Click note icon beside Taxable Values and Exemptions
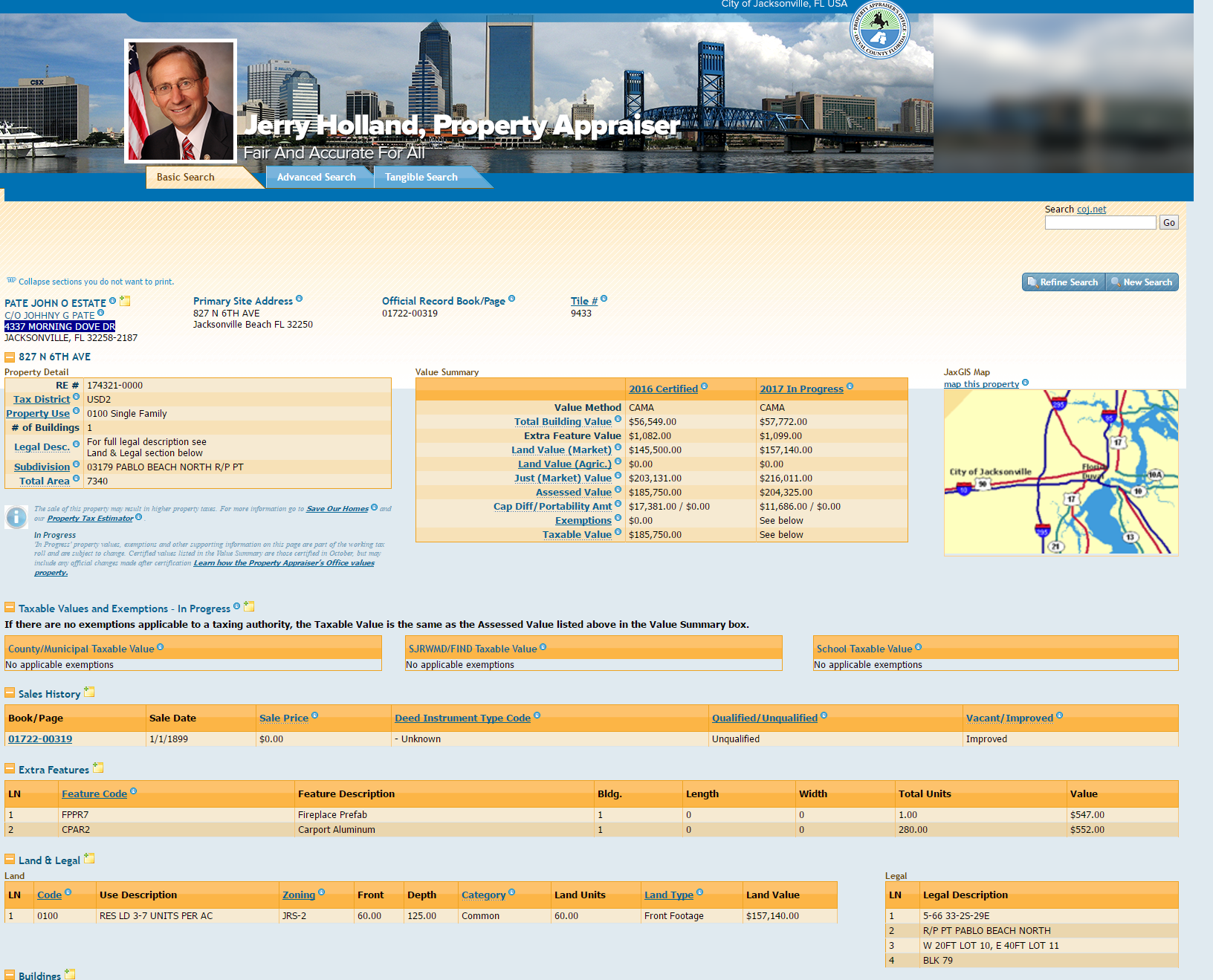 tap(249, 607)
